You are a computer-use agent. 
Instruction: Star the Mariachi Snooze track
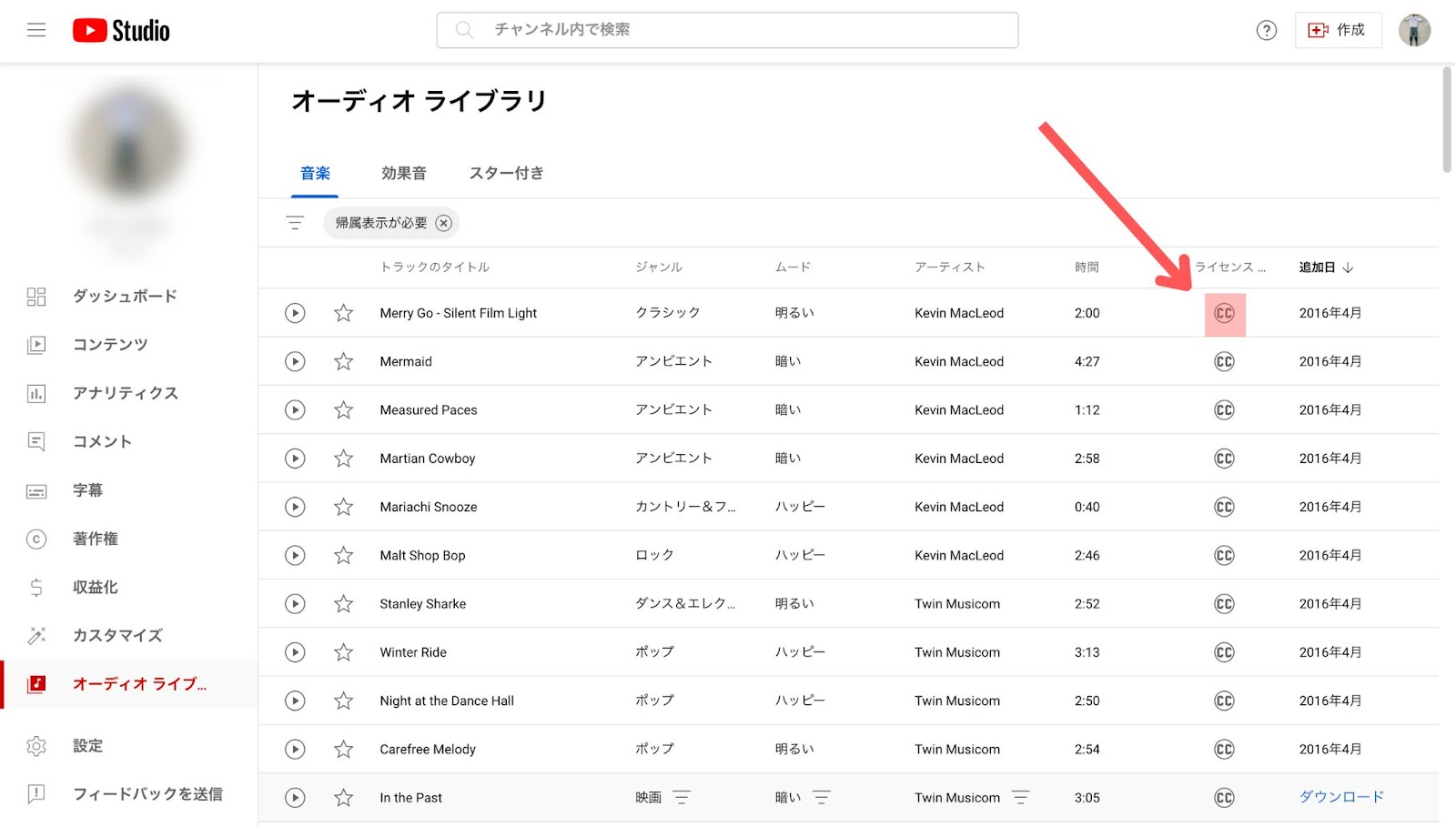click(x=343, y=507)
